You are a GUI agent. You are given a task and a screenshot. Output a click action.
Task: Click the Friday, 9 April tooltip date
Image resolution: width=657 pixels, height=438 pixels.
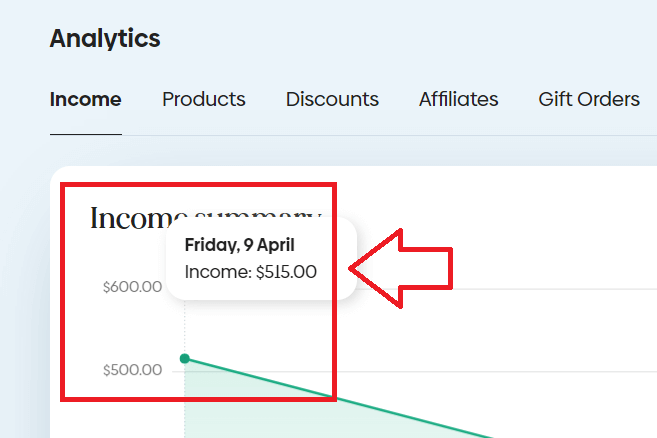pyautogui.click(x=239, y=245)
